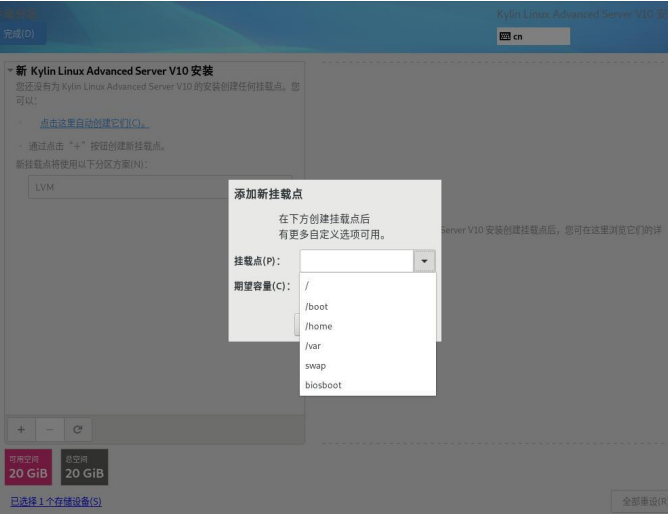Open the '已选择 1 个存储设备' link
Image resolution: width=668 pixels, height=514 pixels.
56,501
